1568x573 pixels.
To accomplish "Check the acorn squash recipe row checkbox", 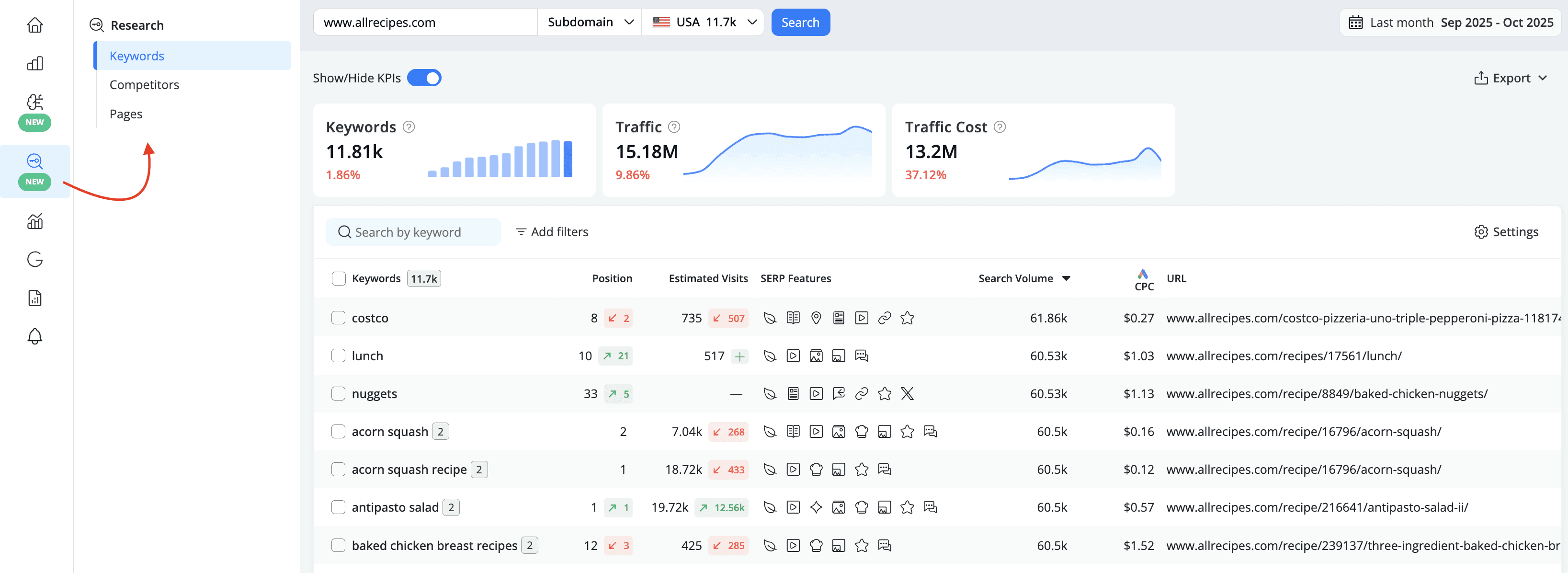I will tap(339, 470).
